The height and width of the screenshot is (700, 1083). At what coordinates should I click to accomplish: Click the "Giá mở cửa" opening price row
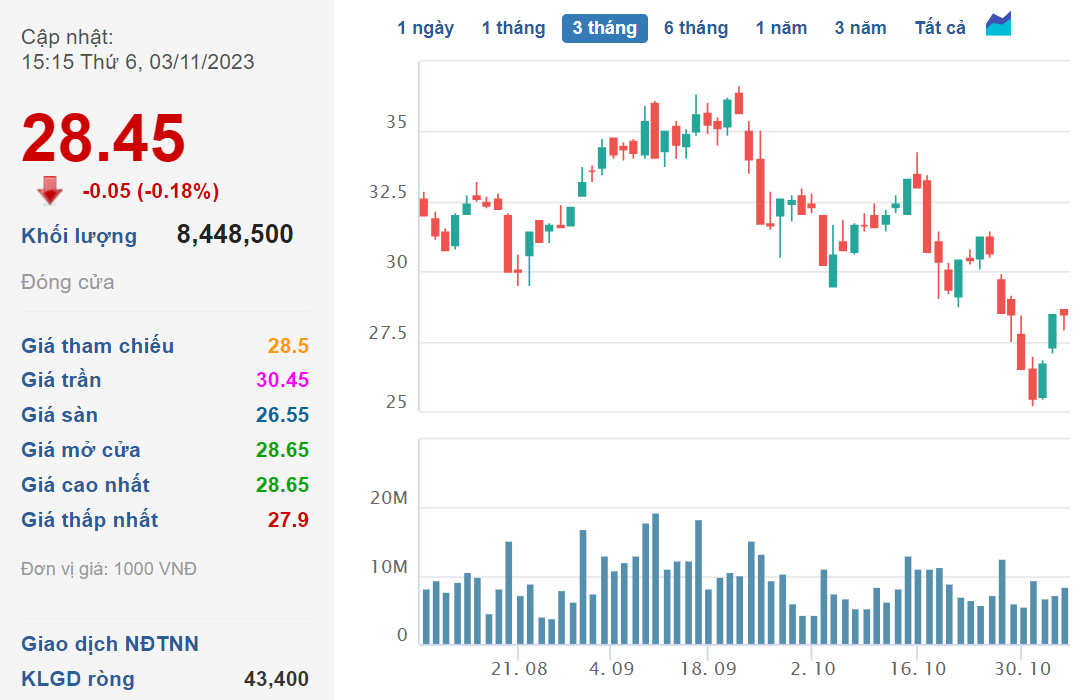pyautogui.click(x=81, y=450)
